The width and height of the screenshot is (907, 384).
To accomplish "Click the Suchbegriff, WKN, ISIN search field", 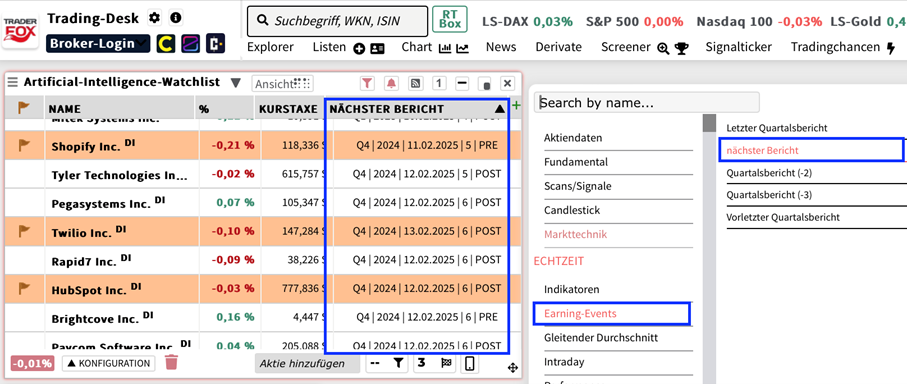I will pos(338,21).
